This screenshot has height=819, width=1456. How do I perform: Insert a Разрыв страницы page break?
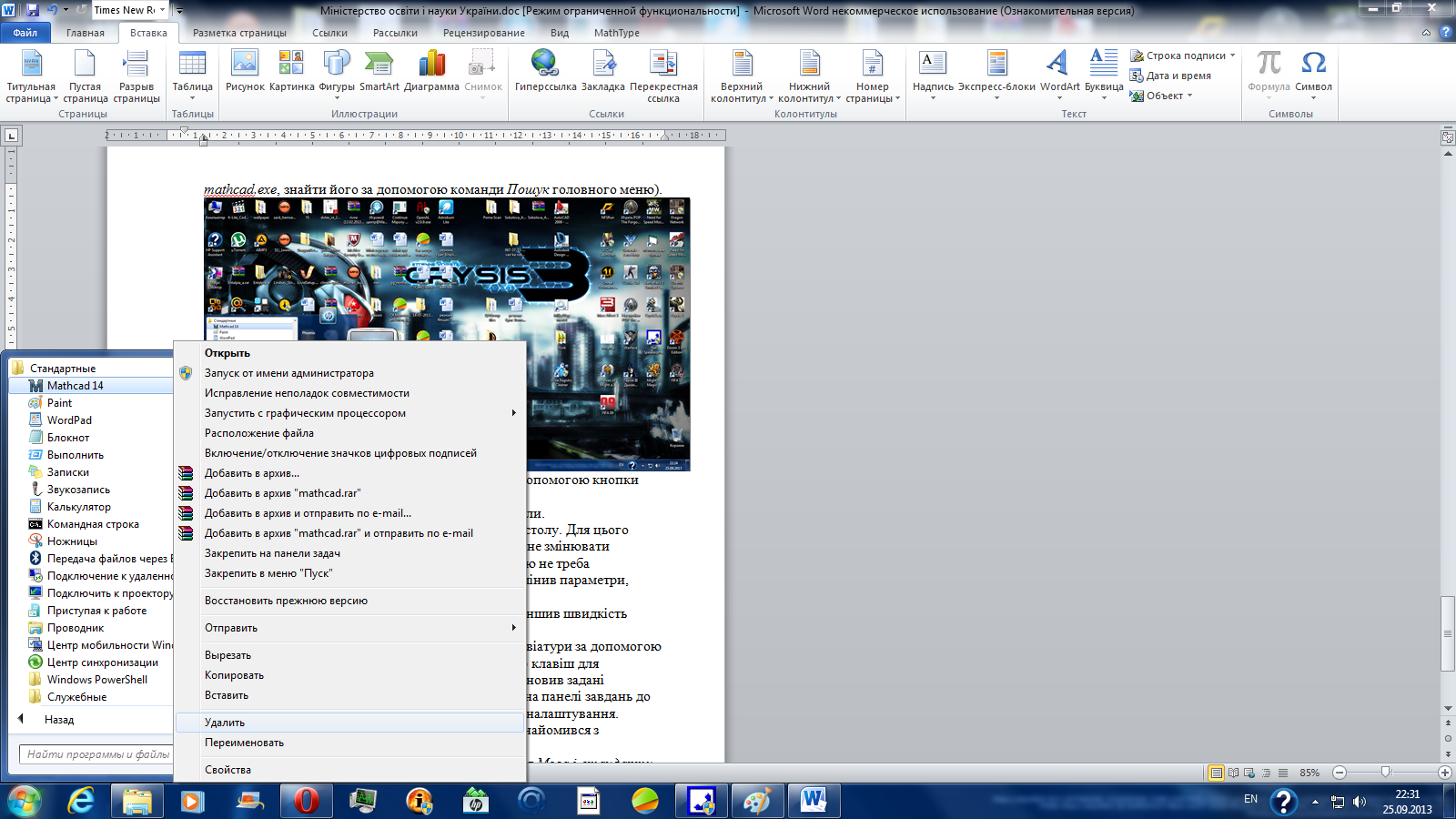[x=136, y=76]
